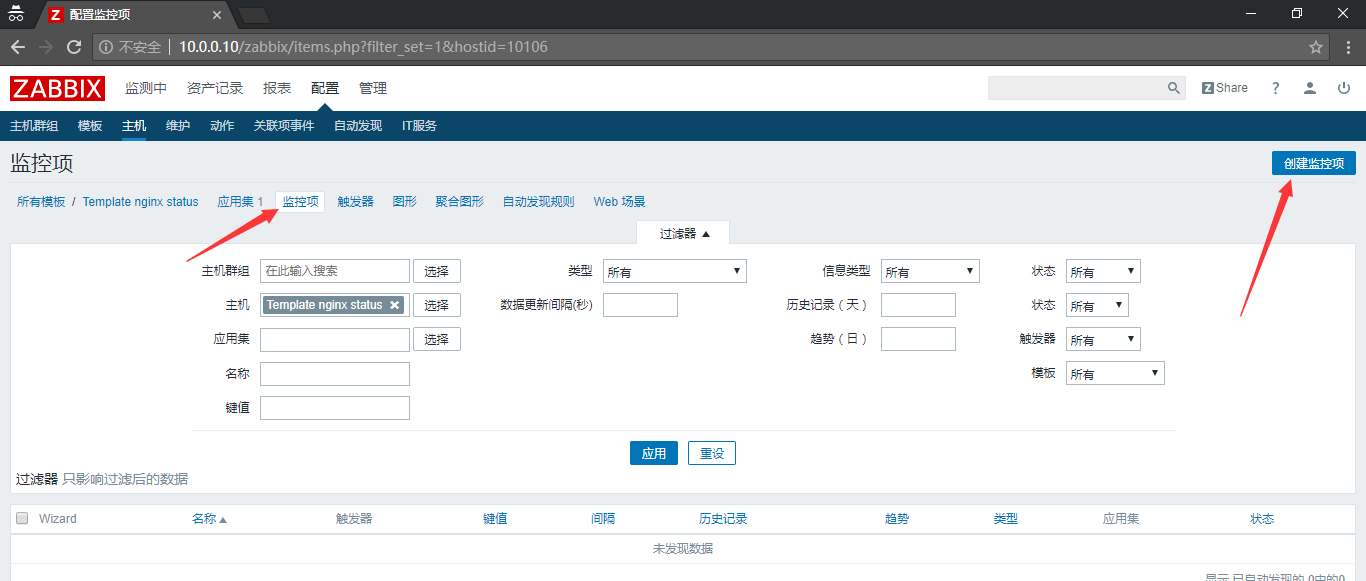Switch to the Web 场景 tab
1366x581 pixels.
click(620, 201)
